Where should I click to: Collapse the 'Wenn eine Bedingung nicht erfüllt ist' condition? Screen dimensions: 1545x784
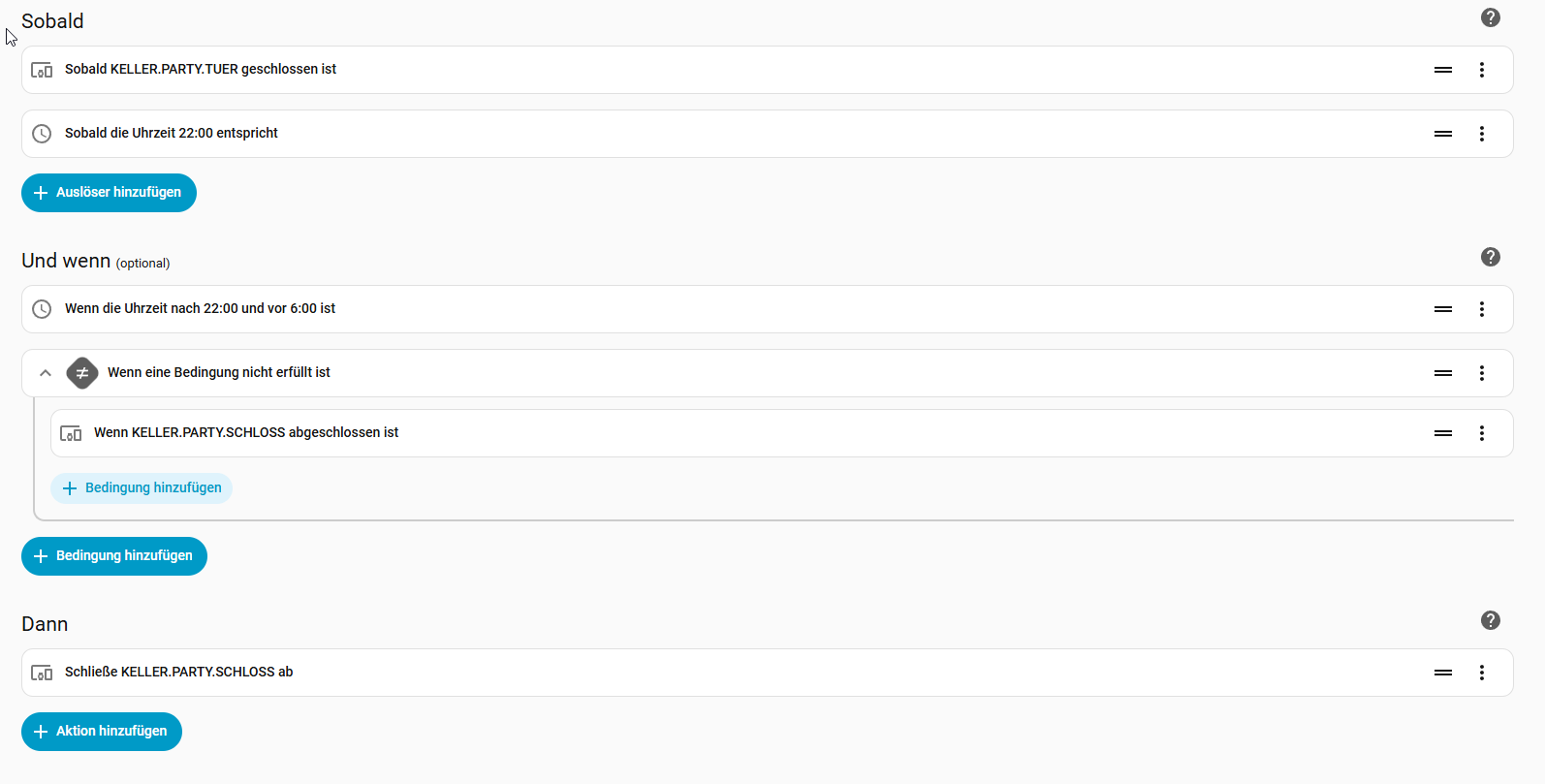(46, 373)
